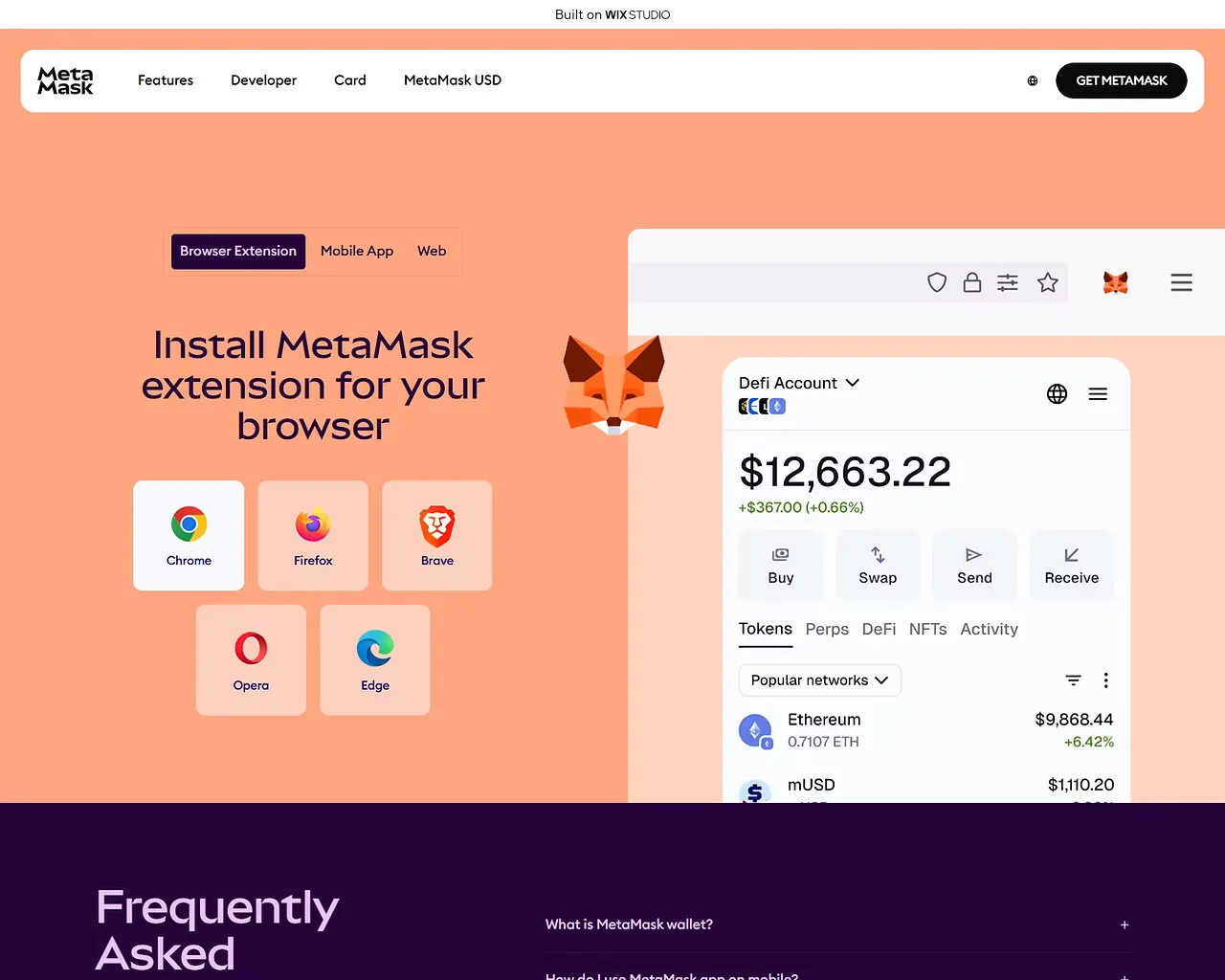Expand the 'What is MetaMask wallet?' question

pos(838,924)
